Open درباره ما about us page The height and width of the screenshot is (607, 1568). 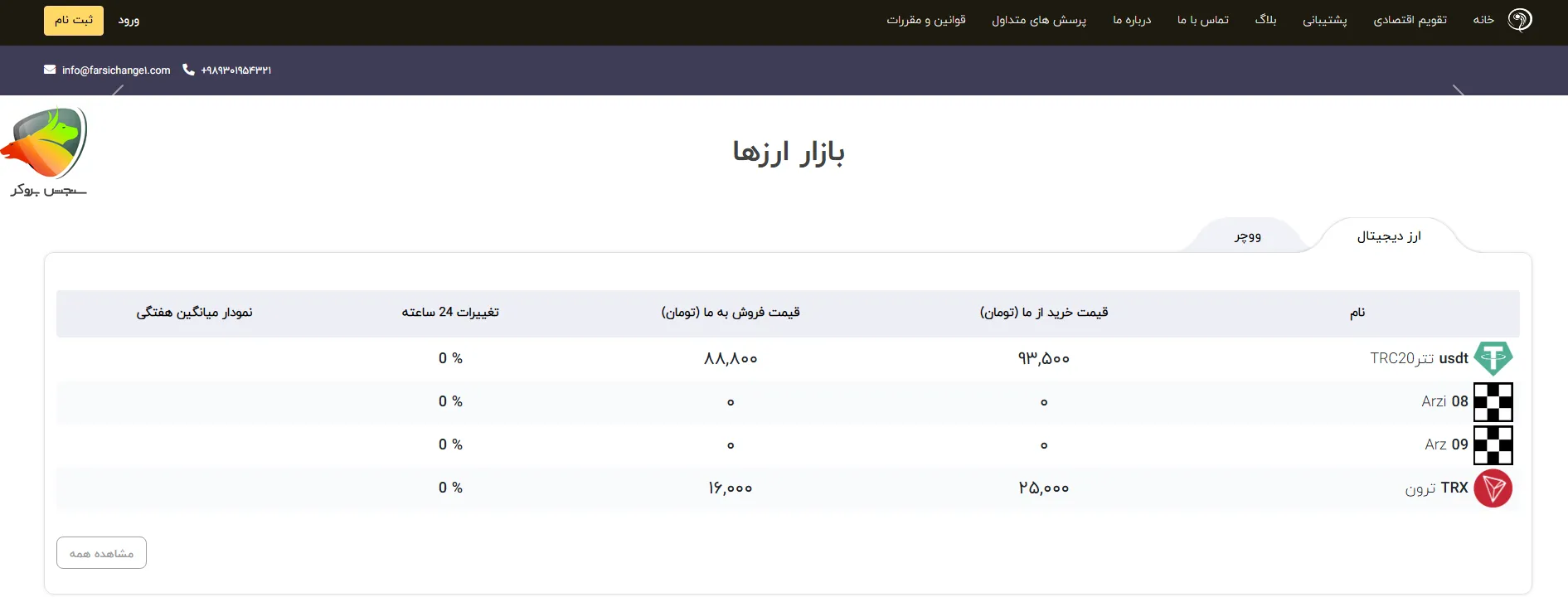click(x=1132, y=20)
